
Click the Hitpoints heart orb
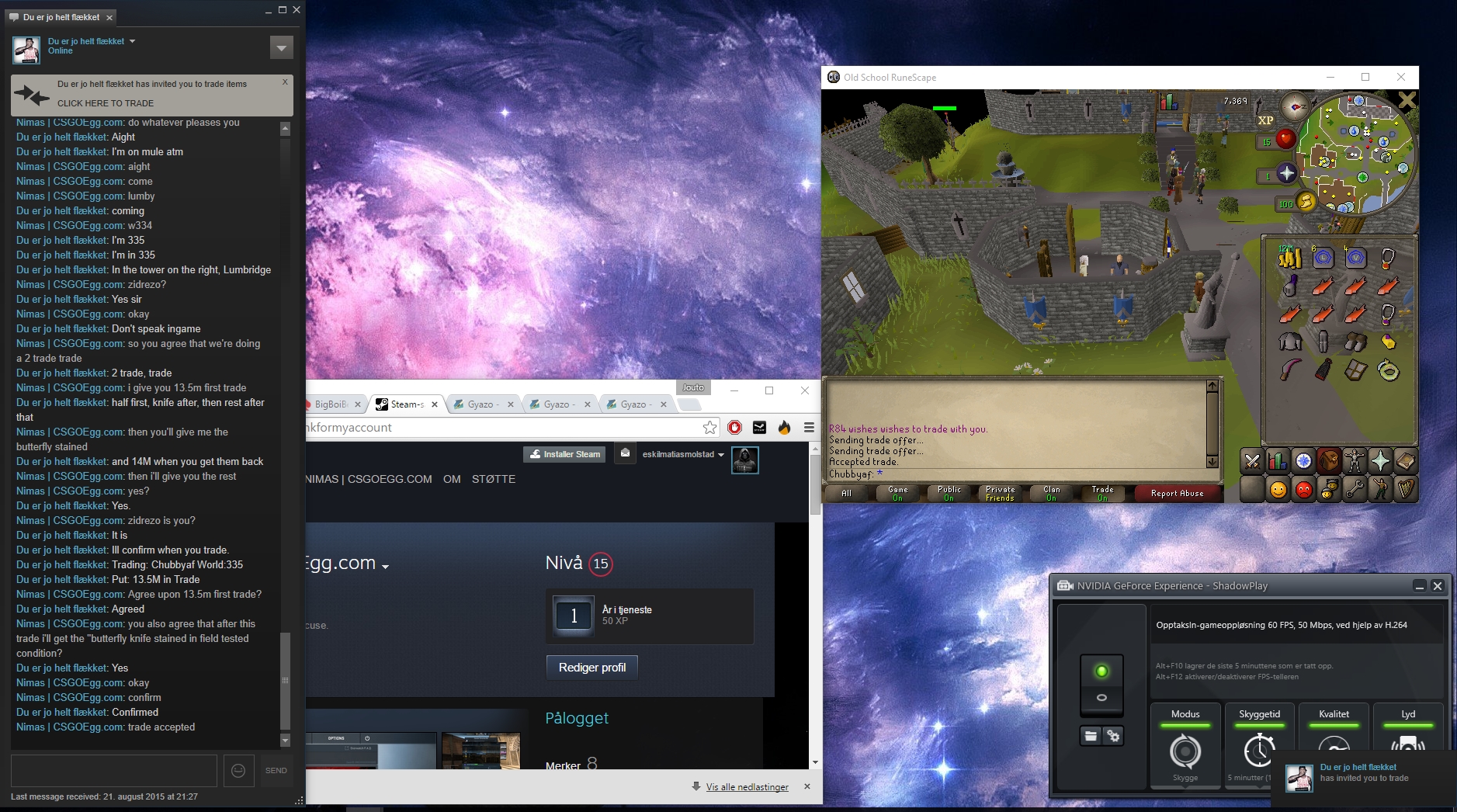1285,140
